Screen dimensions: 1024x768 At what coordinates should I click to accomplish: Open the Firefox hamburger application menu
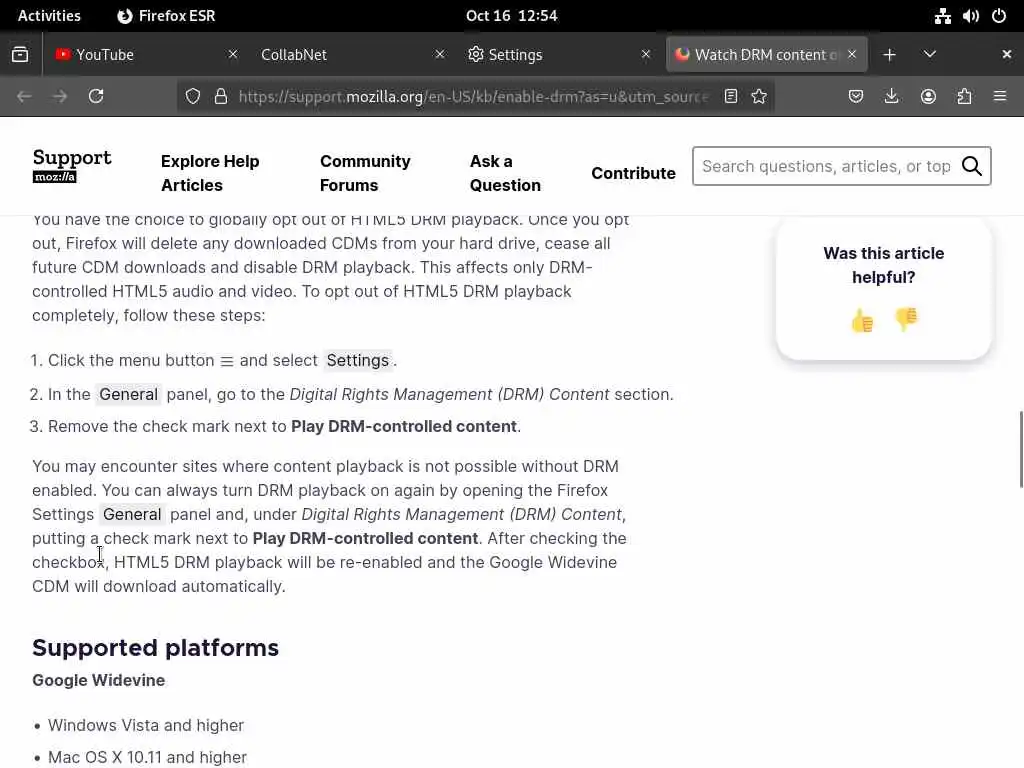1000,96
